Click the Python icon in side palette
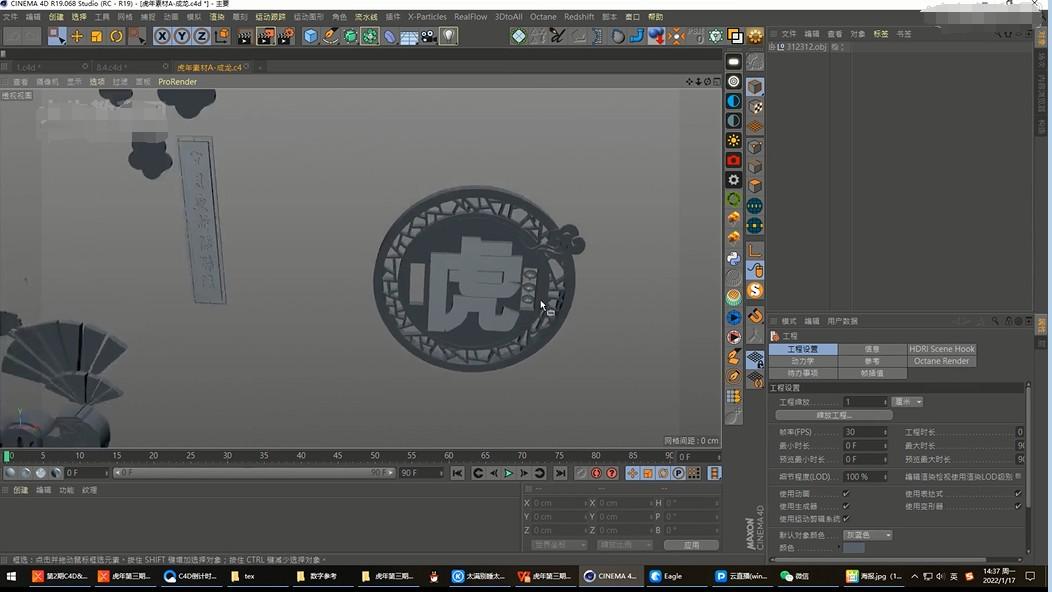The image size is (1052, 592). tap(734, 258)
